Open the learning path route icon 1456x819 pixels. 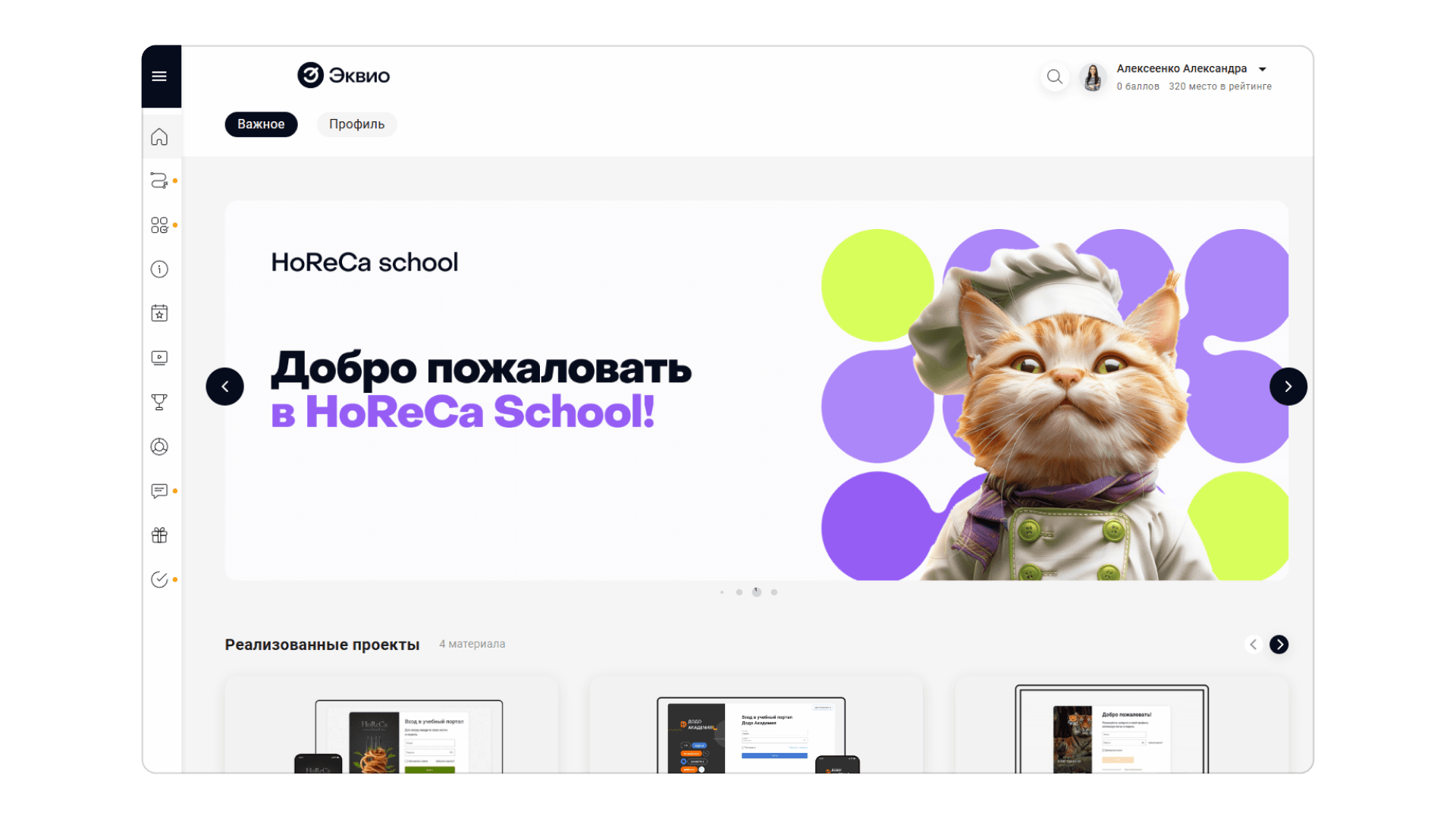159,180
